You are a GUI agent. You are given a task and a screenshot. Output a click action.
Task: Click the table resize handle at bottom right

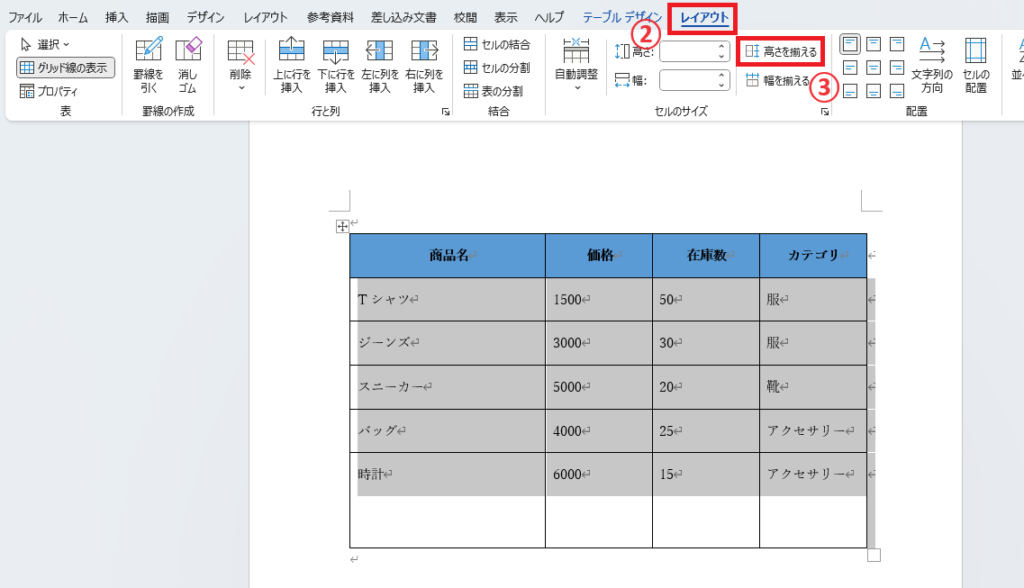pos(874,555)
